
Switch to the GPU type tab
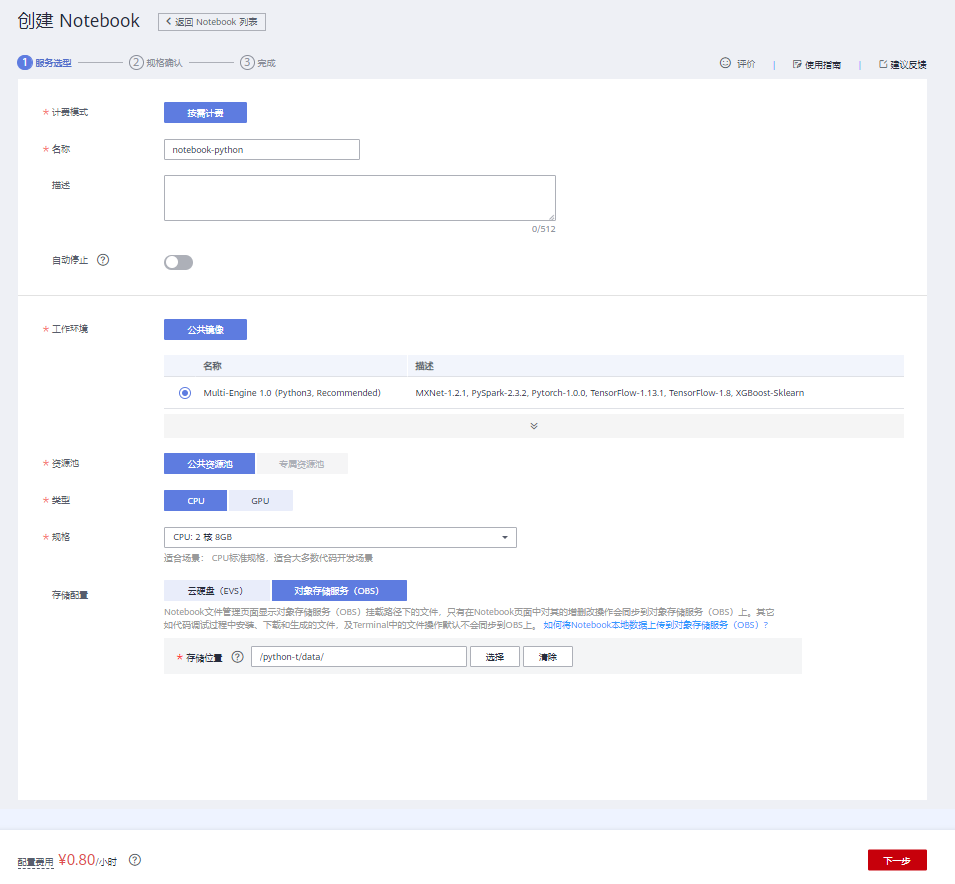[x=260, y=500]
